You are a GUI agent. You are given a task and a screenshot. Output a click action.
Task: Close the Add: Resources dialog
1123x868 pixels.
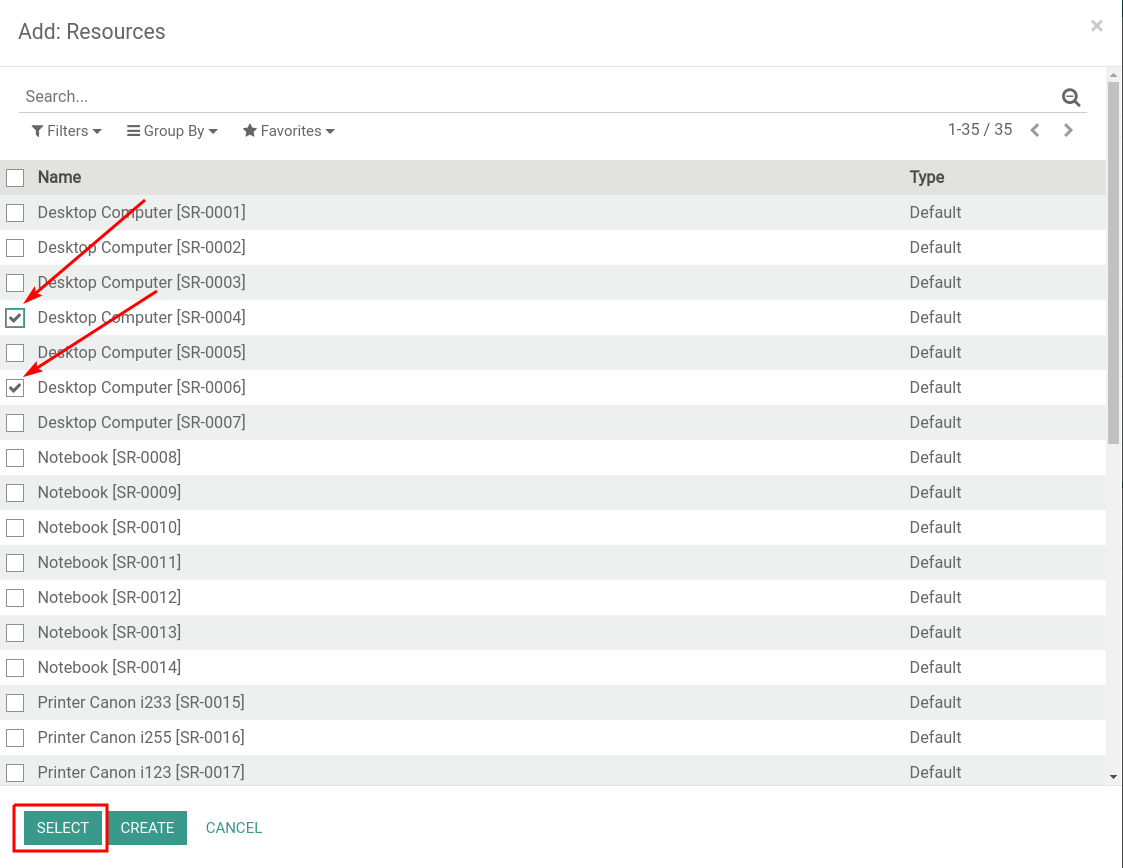(1097, 26)
